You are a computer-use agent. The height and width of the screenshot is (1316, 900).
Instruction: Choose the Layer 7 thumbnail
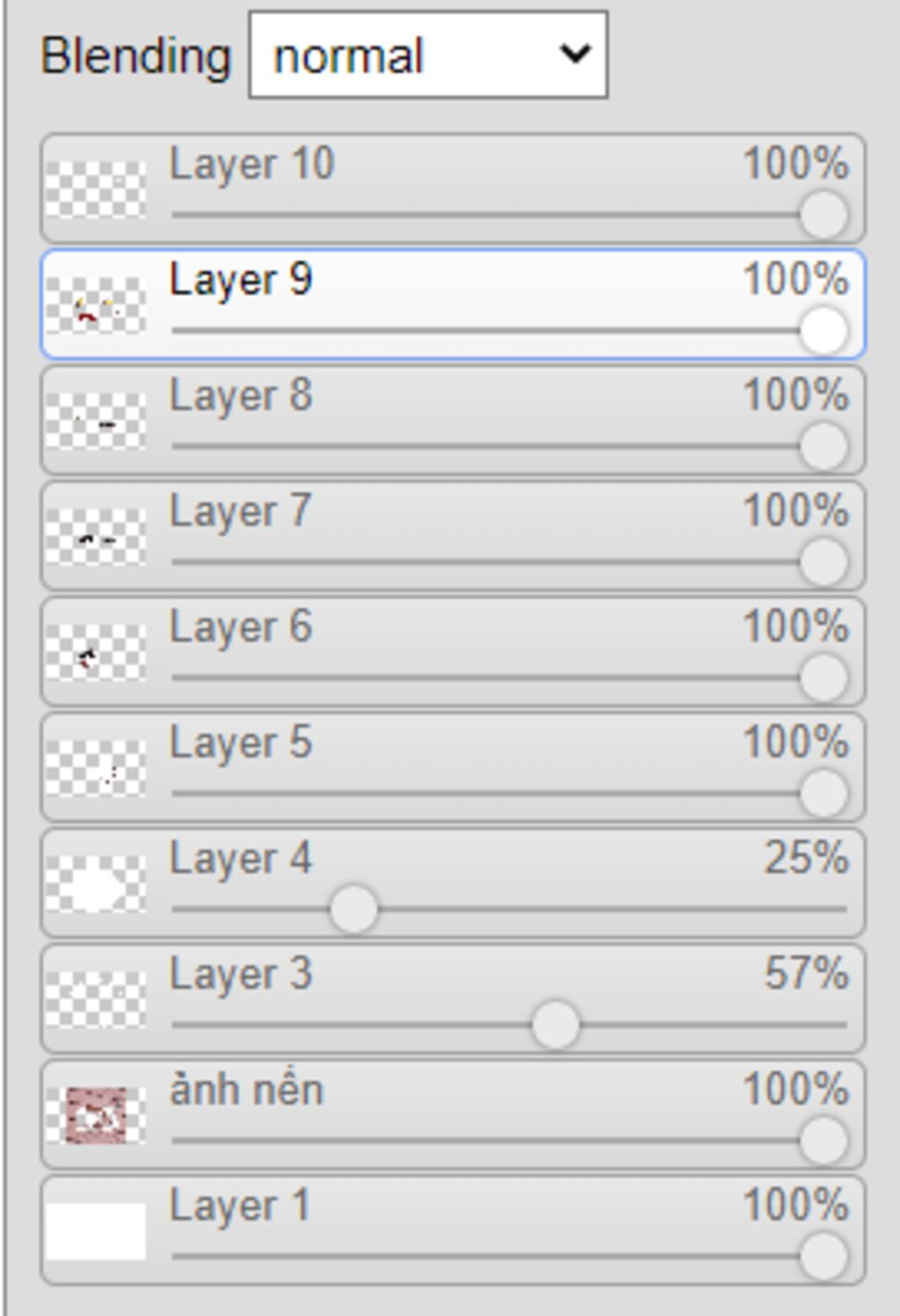[x=96, y=537]
